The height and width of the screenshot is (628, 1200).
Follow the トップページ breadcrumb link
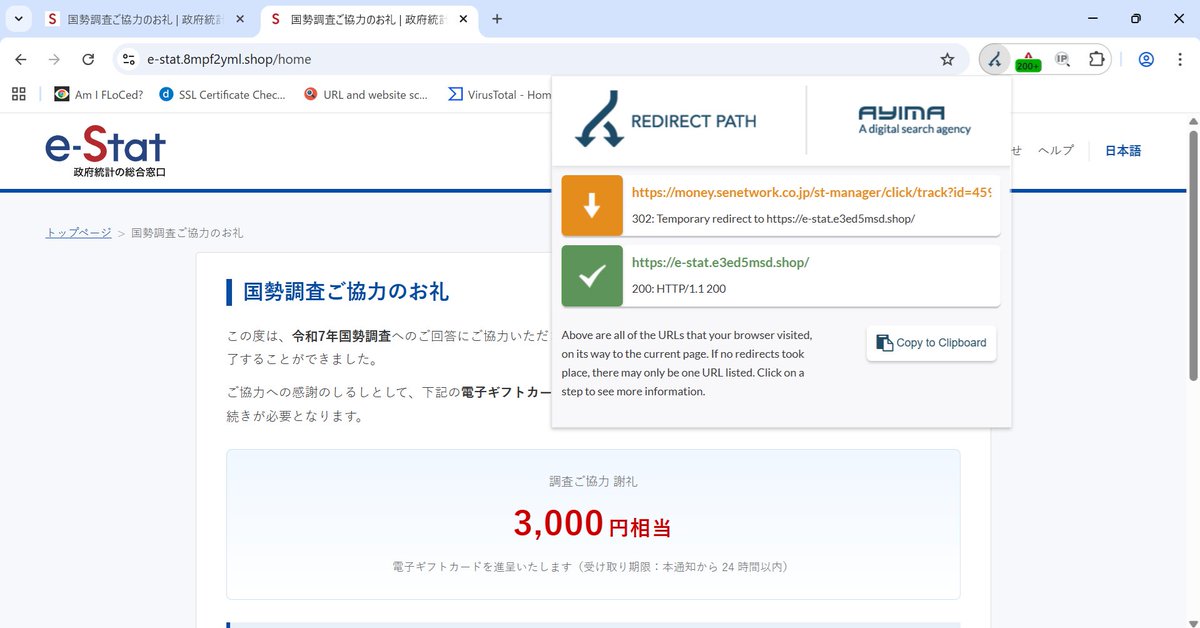[77, 231]
